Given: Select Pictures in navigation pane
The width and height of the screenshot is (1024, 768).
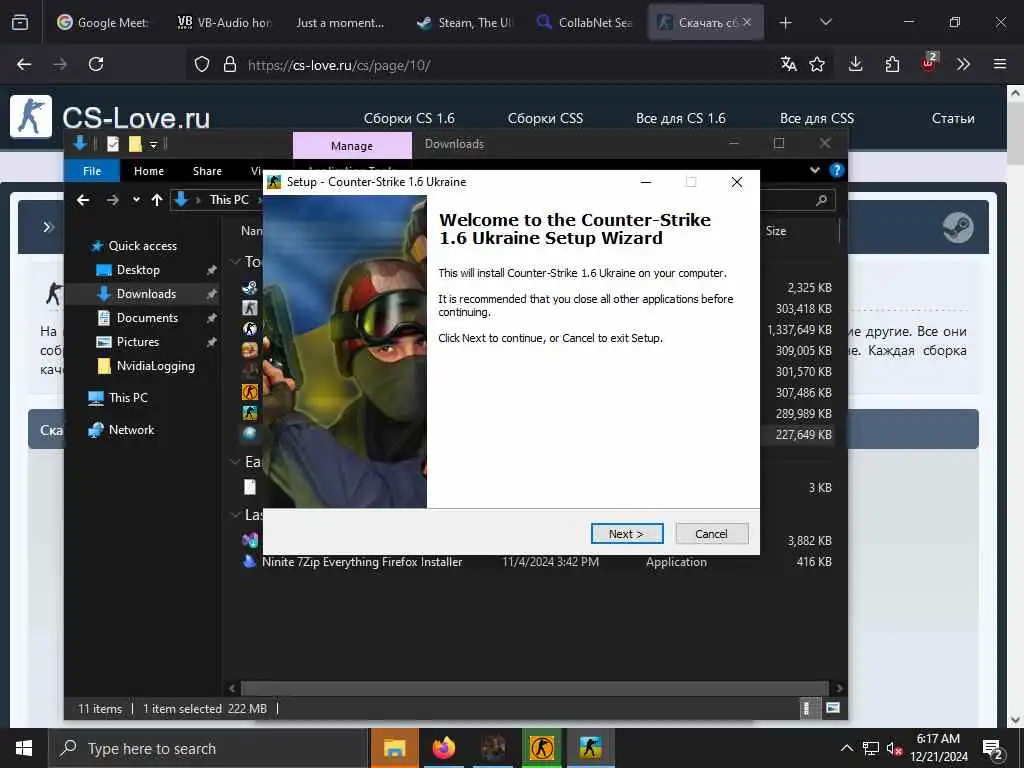Looking at the screenshot, I should coord(138,342).
